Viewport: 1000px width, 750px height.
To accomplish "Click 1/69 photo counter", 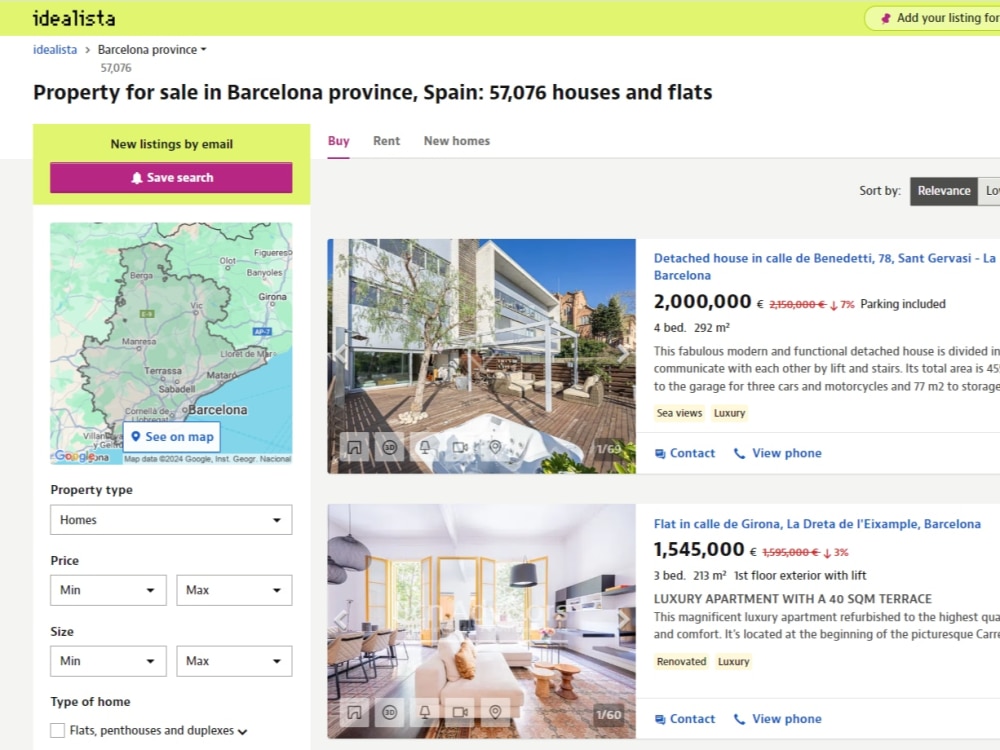I will [609, 449].
